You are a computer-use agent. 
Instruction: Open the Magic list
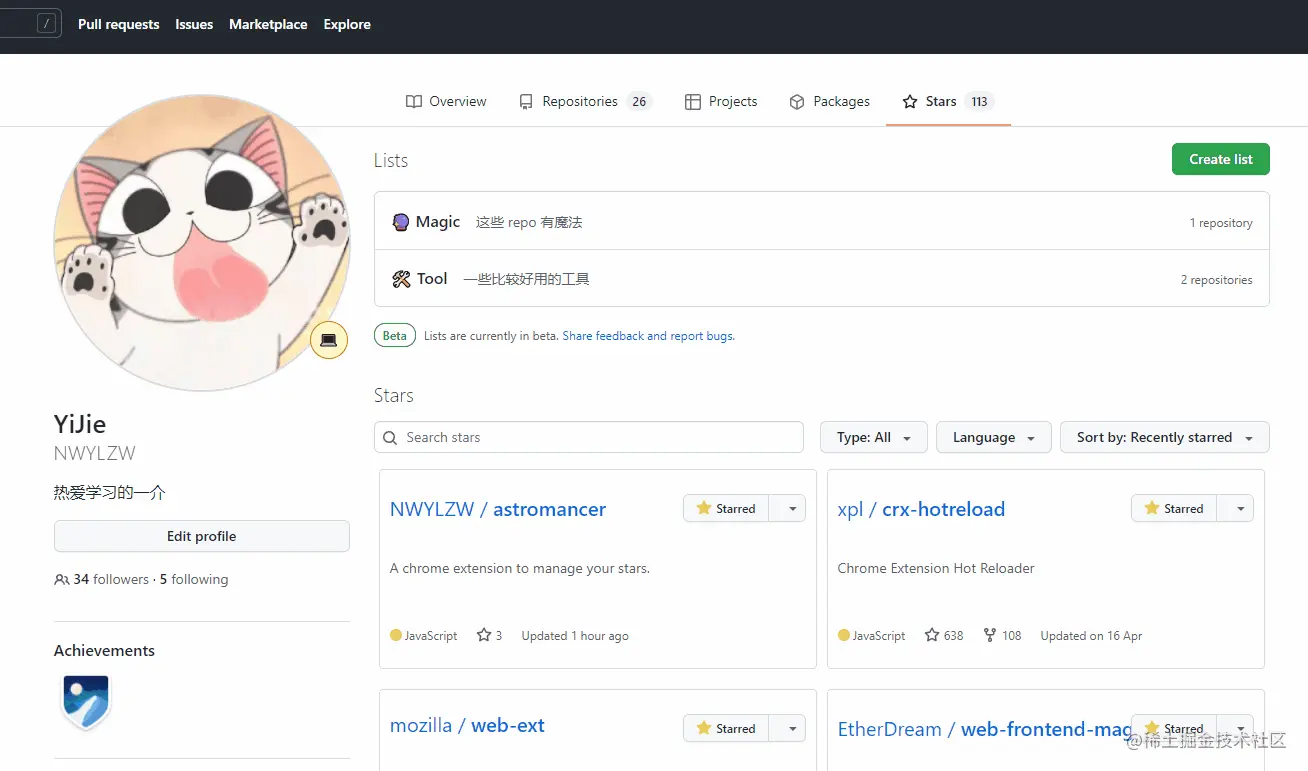coord(438,222)
